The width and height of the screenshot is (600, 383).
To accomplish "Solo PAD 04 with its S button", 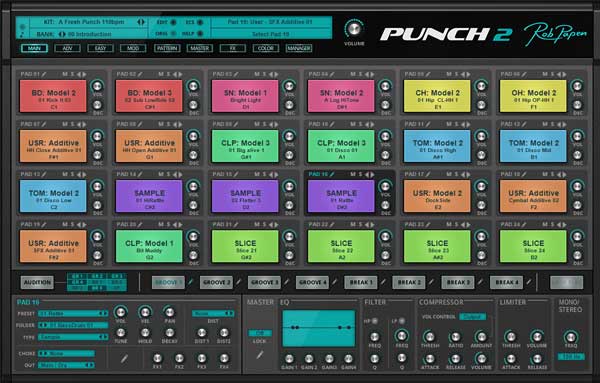I will [x=360, y=74].
